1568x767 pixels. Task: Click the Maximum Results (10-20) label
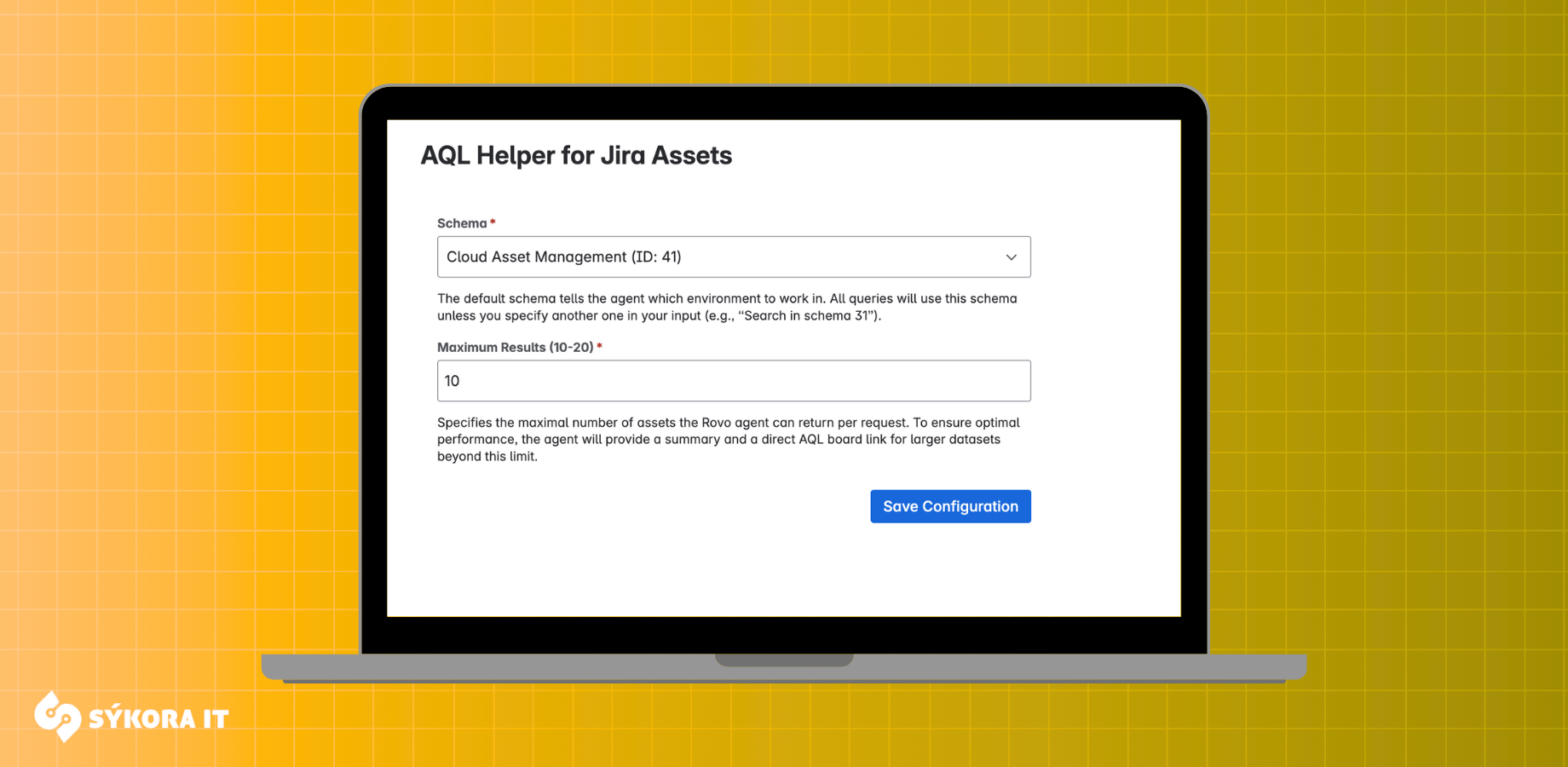(x=515, y=348)
